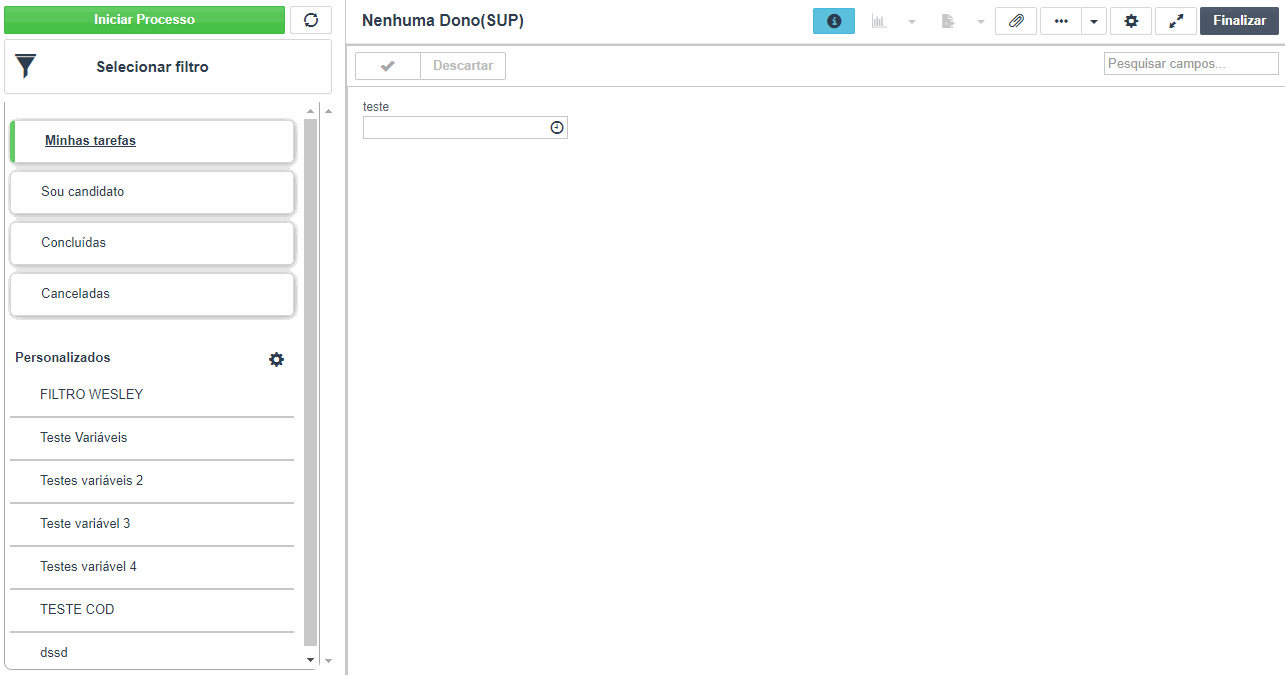Click the bar chart icon in the toolbar

pos(879,21)
